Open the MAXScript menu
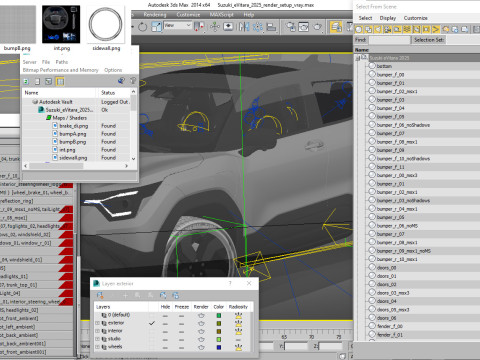 (221, 15)
